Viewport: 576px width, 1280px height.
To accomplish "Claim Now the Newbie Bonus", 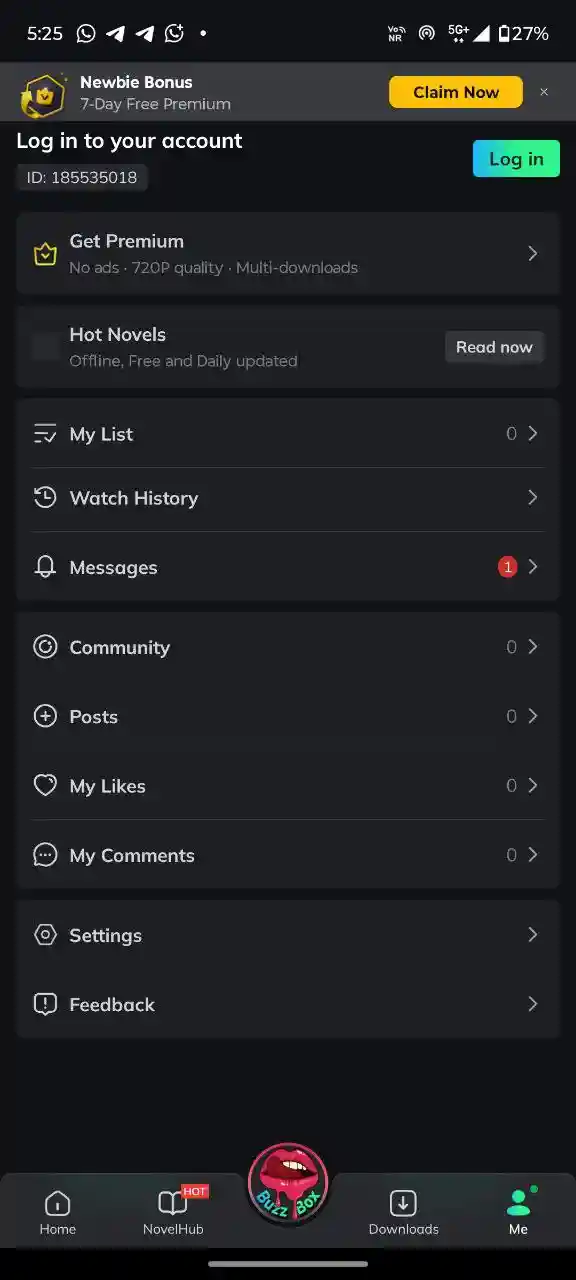I will point(456,92).
